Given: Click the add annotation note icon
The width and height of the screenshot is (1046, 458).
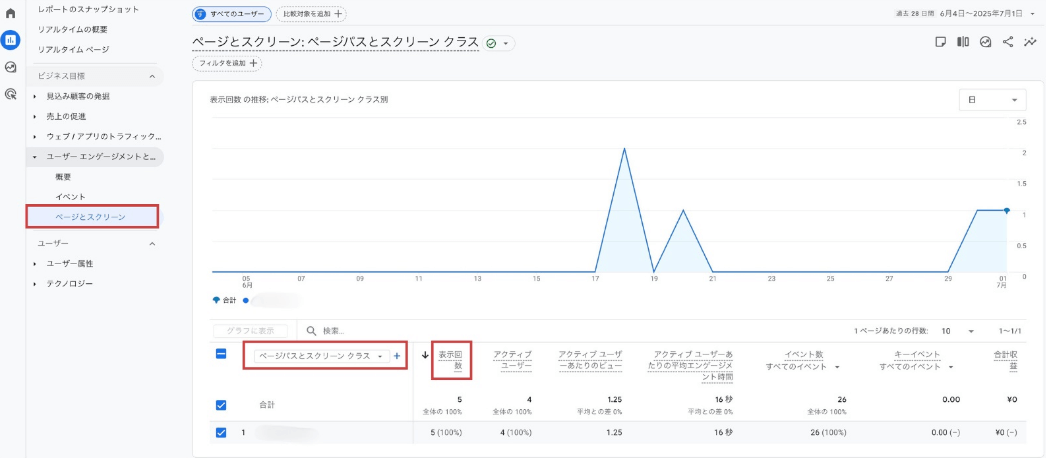Looking at the screenshot, I should click(940, 42).
